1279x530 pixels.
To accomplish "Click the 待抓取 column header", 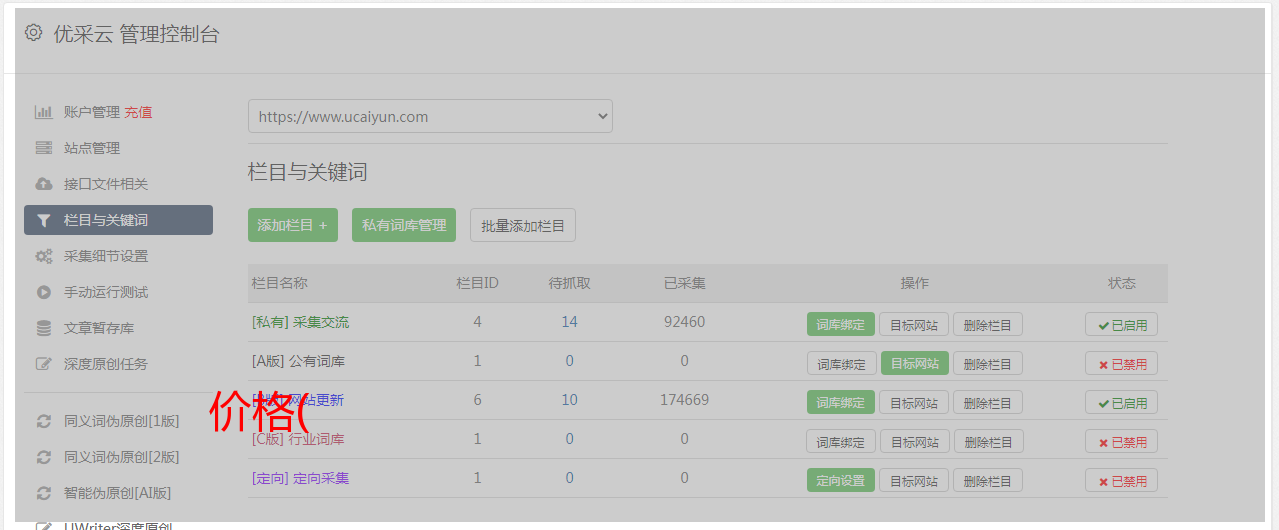I will [x=569, y=283].
